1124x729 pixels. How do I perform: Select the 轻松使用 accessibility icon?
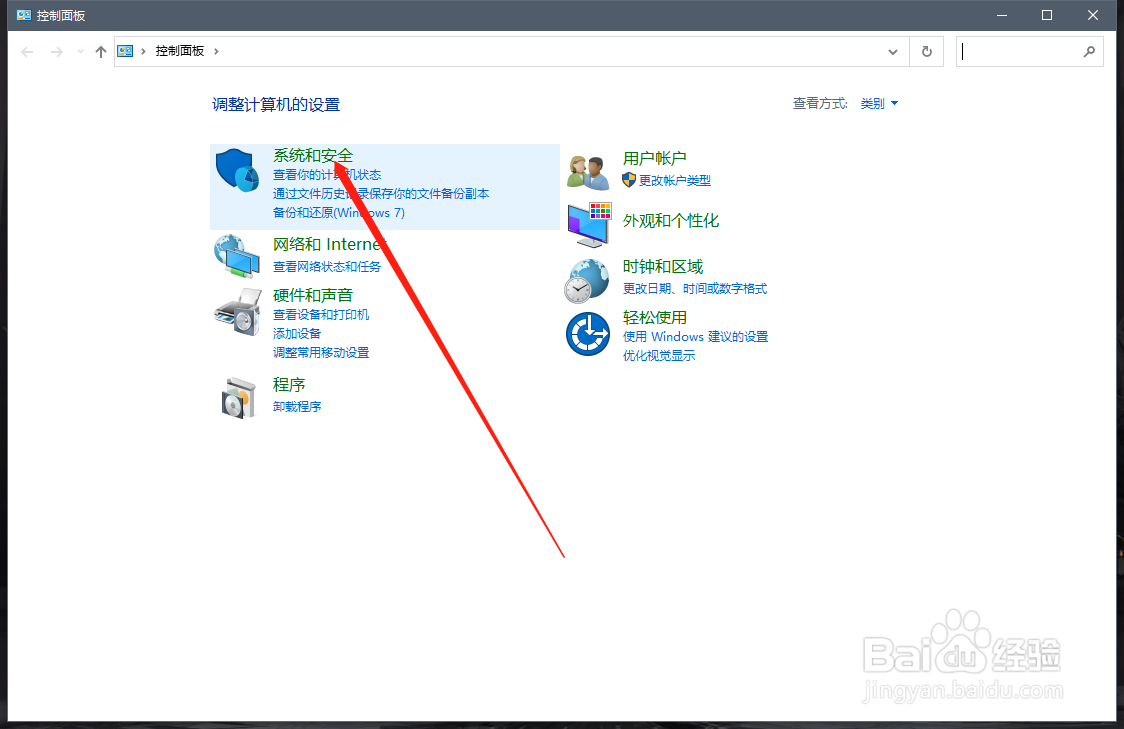click(x=588, y=335)
